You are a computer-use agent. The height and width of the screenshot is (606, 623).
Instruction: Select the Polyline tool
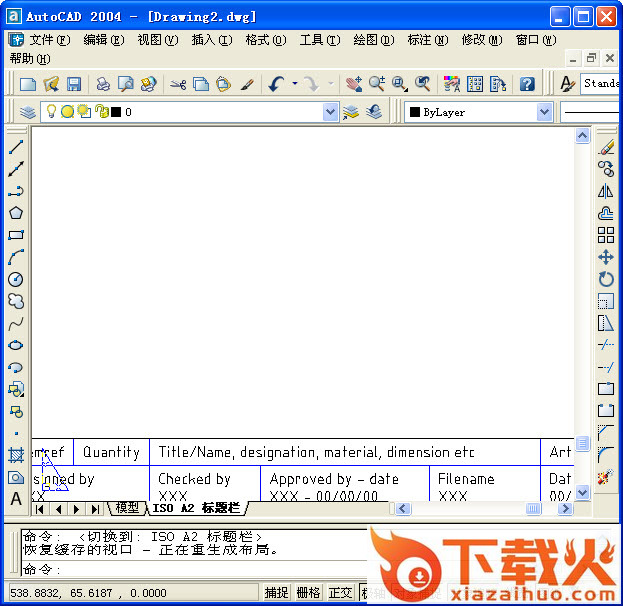click(x=16, y=191)
